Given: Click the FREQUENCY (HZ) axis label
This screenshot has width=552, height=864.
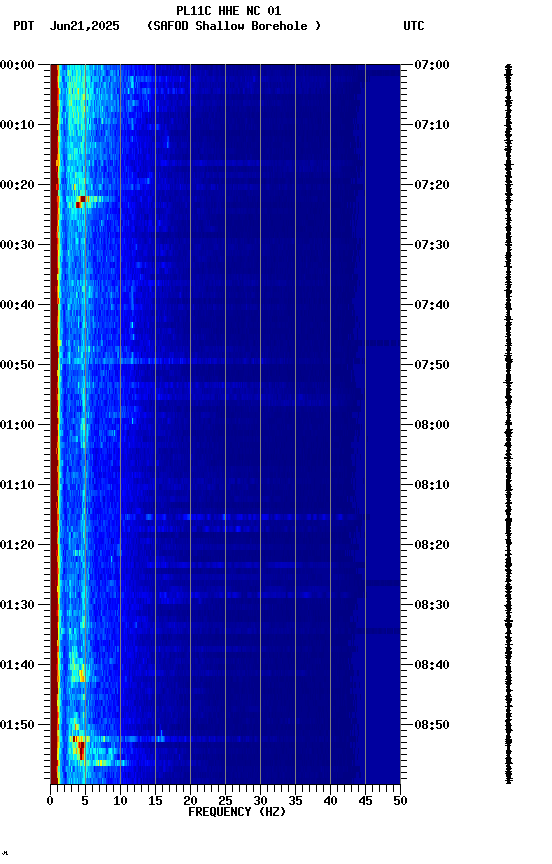Looking at the screenshot, I should 237,813.
